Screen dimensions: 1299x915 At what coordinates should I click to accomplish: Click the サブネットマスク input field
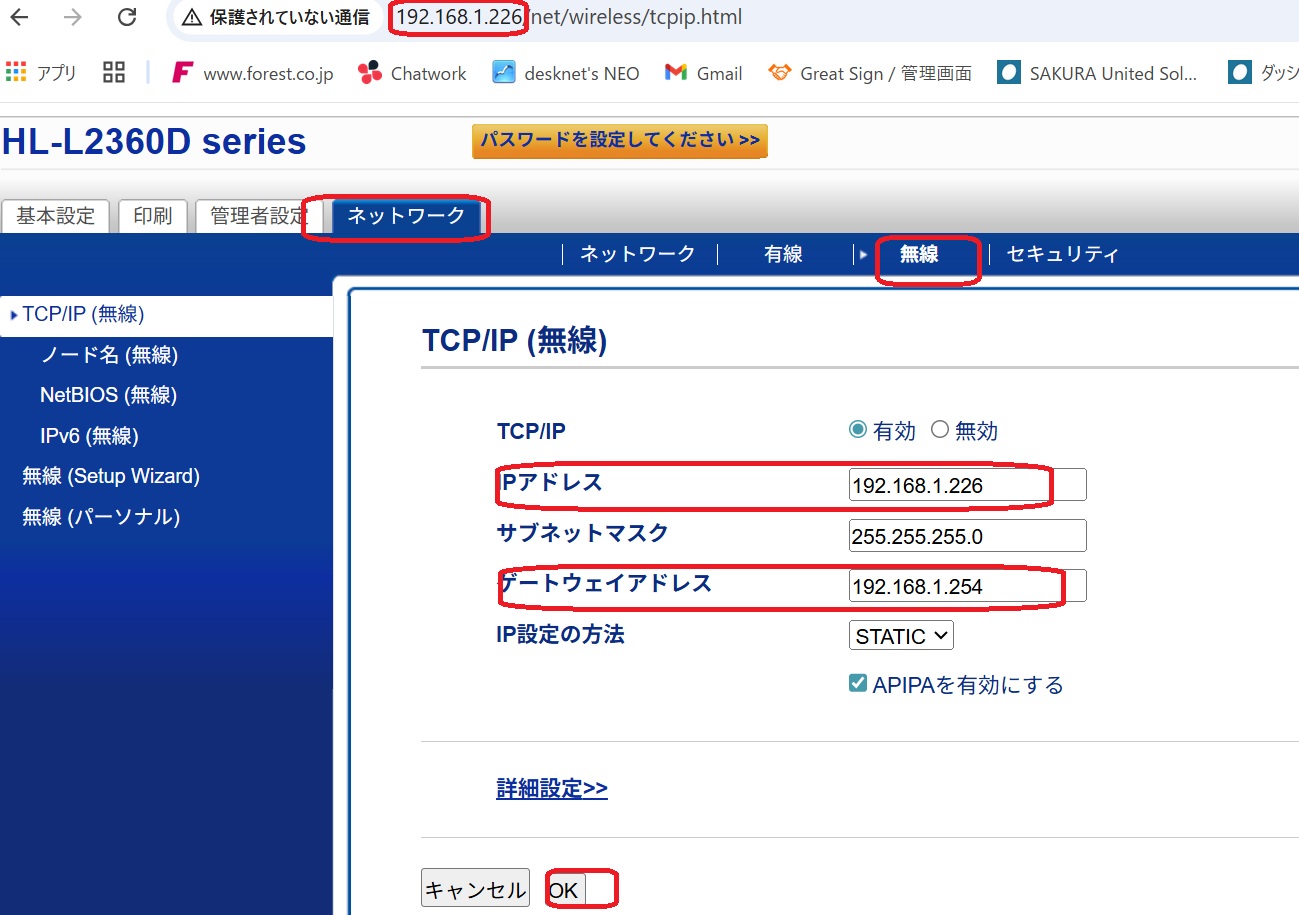coord(966,536)
